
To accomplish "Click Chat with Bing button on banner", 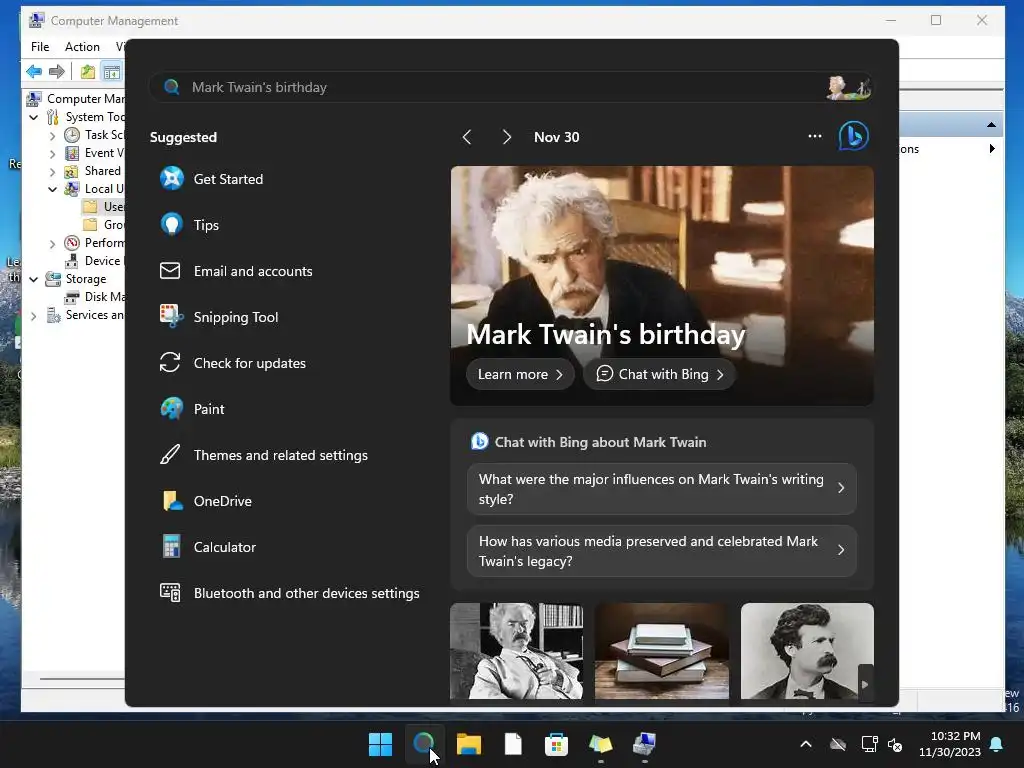I will tap(660, 374).
